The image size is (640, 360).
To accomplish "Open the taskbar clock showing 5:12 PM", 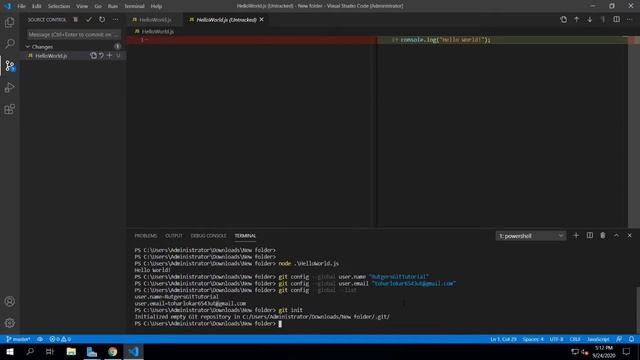I will click(x=604, y=351).
